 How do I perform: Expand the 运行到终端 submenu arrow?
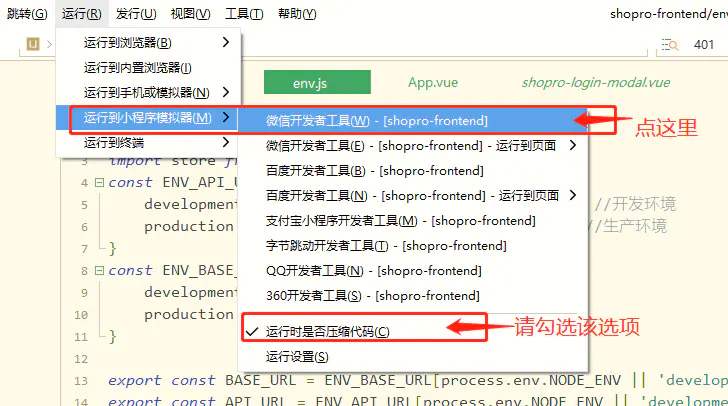(226, 142)
